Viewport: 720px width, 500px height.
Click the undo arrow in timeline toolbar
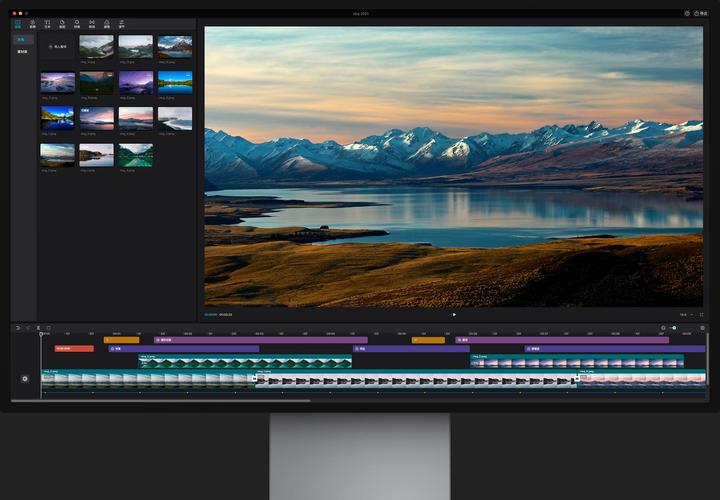point(18,328)
